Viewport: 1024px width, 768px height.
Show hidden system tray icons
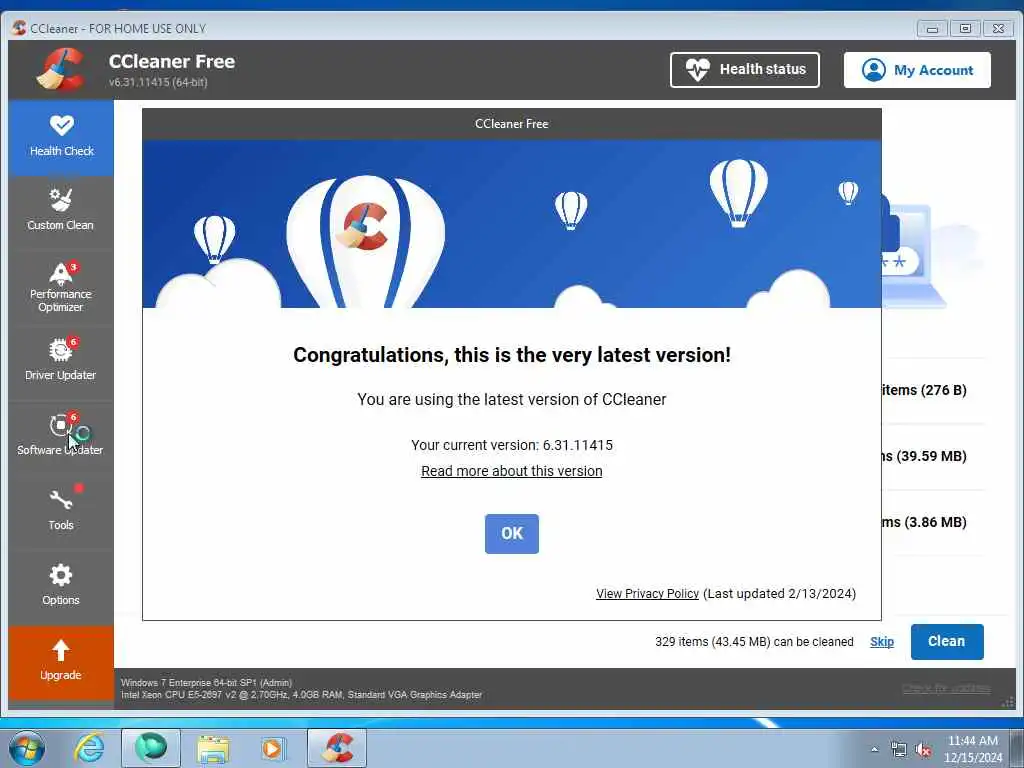pos(874,749)
